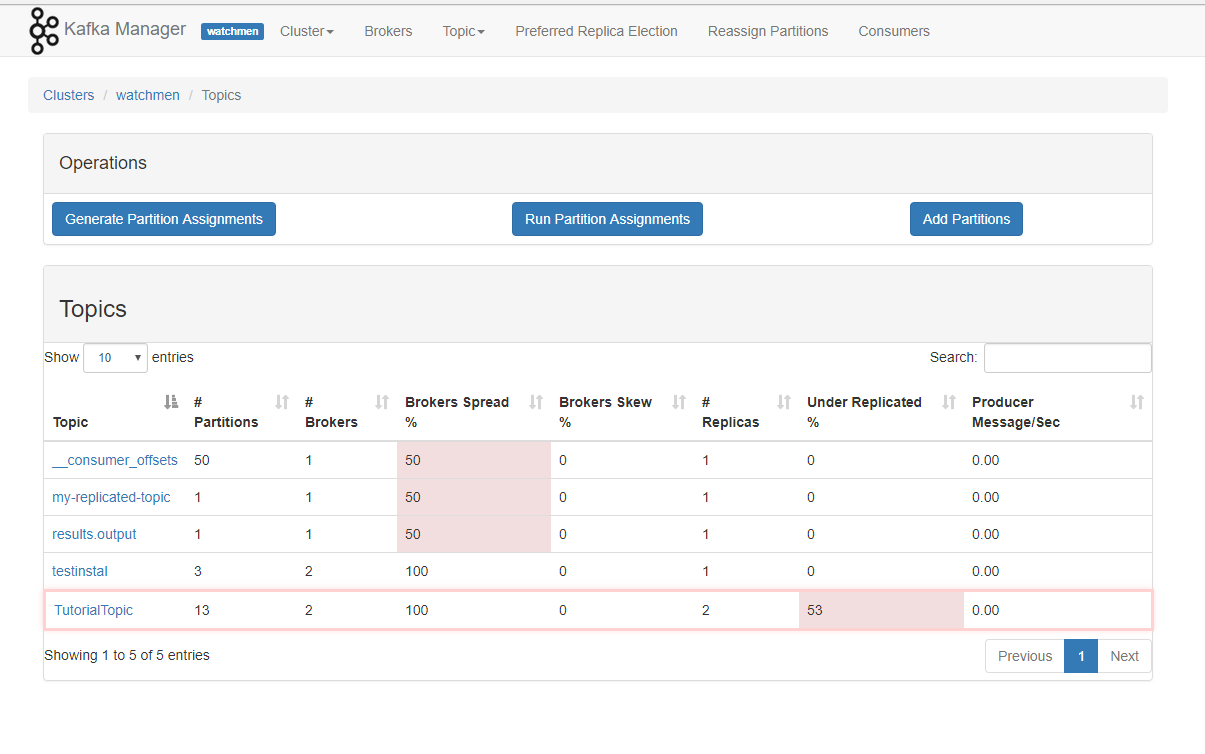
Task: Sort by # Partitions column icon
Action: (x=282, y=402)
